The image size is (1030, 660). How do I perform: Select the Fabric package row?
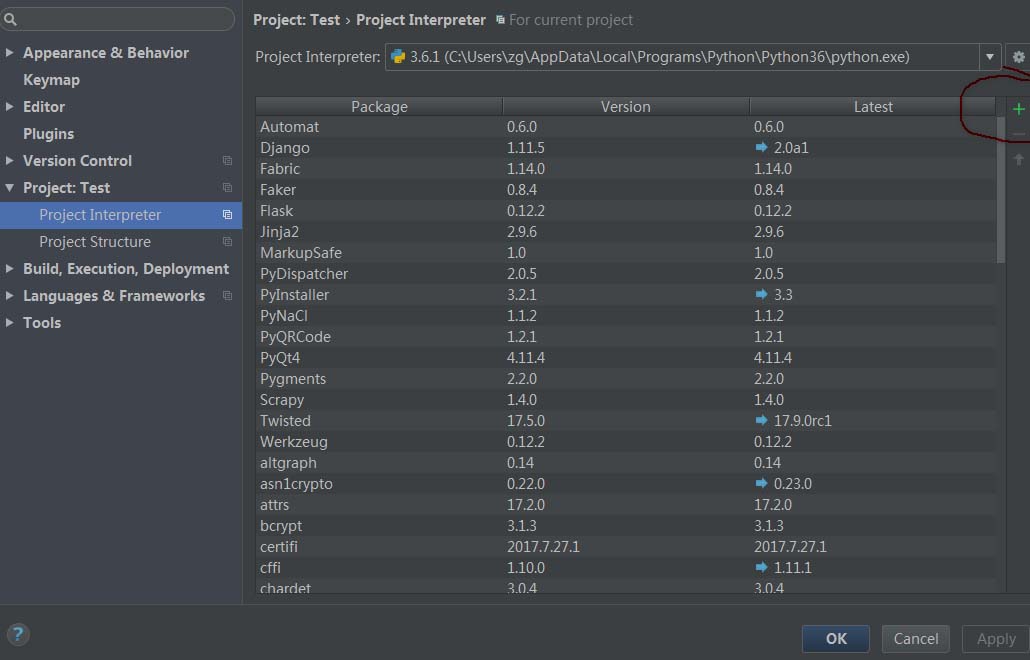click(625, 168)
